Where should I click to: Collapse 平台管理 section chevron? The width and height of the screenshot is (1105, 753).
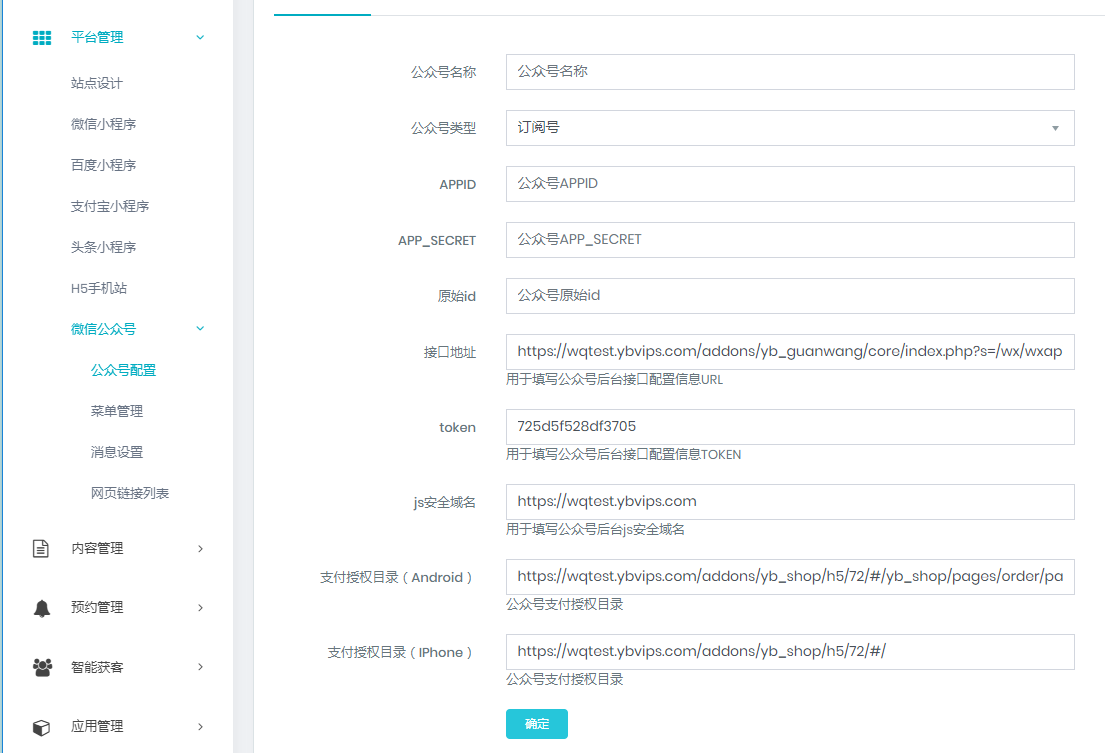[x=200, y=38]
